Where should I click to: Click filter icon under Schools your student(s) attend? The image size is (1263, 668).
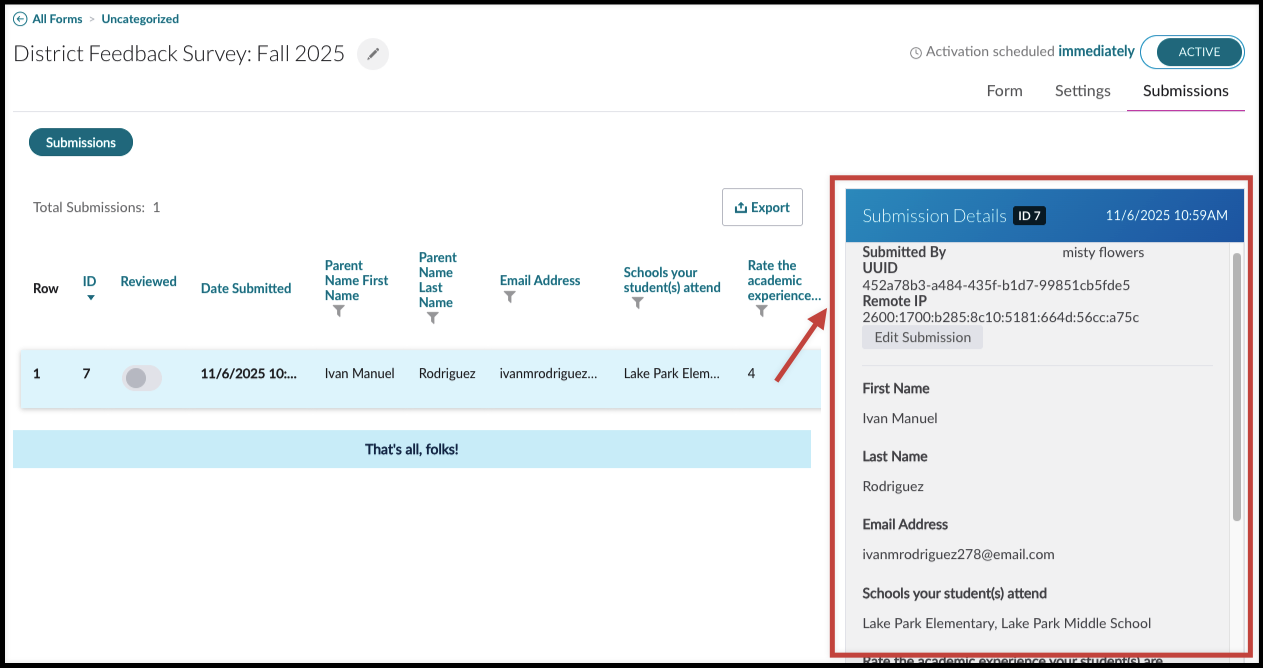click(x=637, y=303)
